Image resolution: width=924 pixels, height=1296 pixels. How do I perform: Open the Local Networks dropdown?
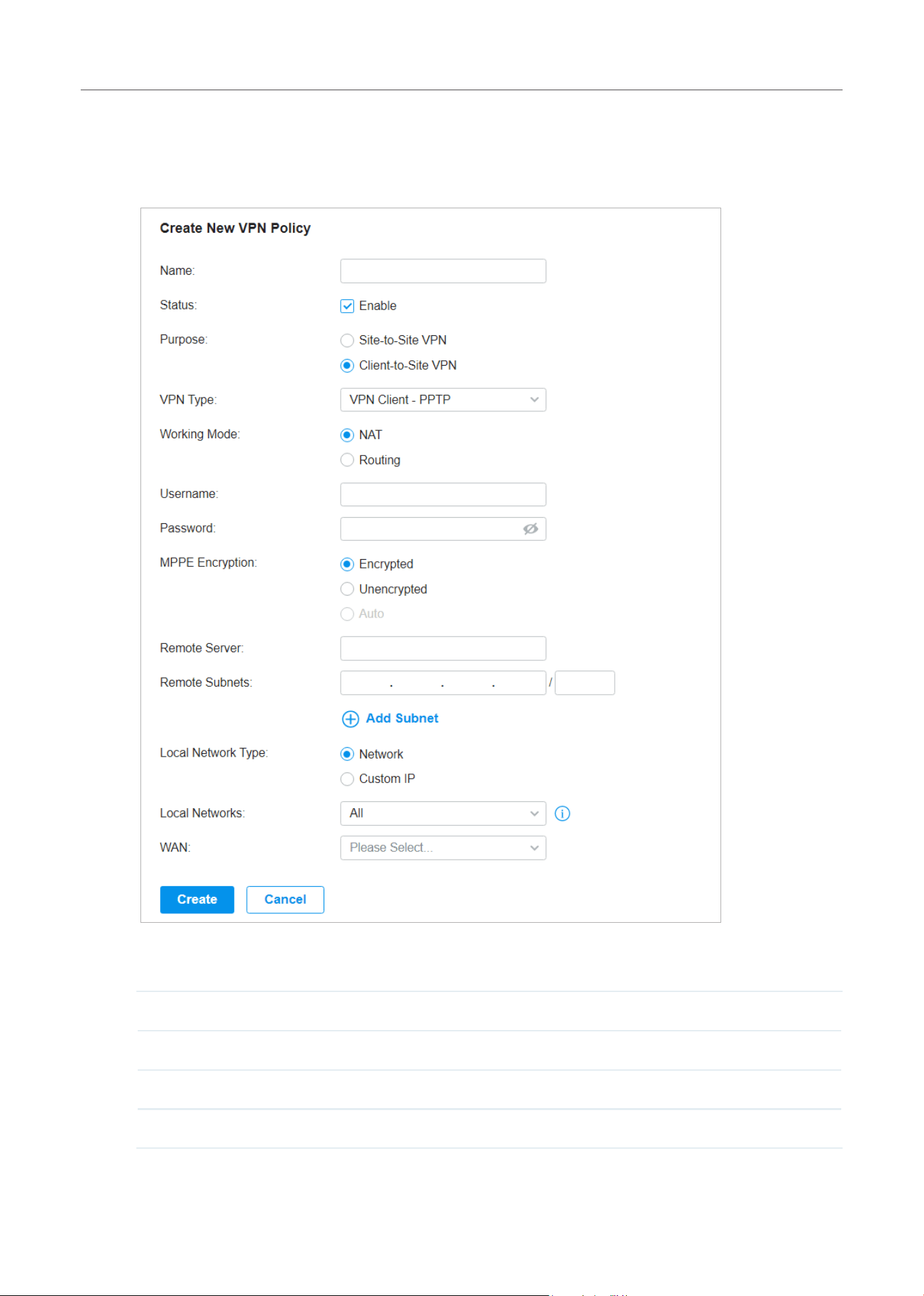443,814
